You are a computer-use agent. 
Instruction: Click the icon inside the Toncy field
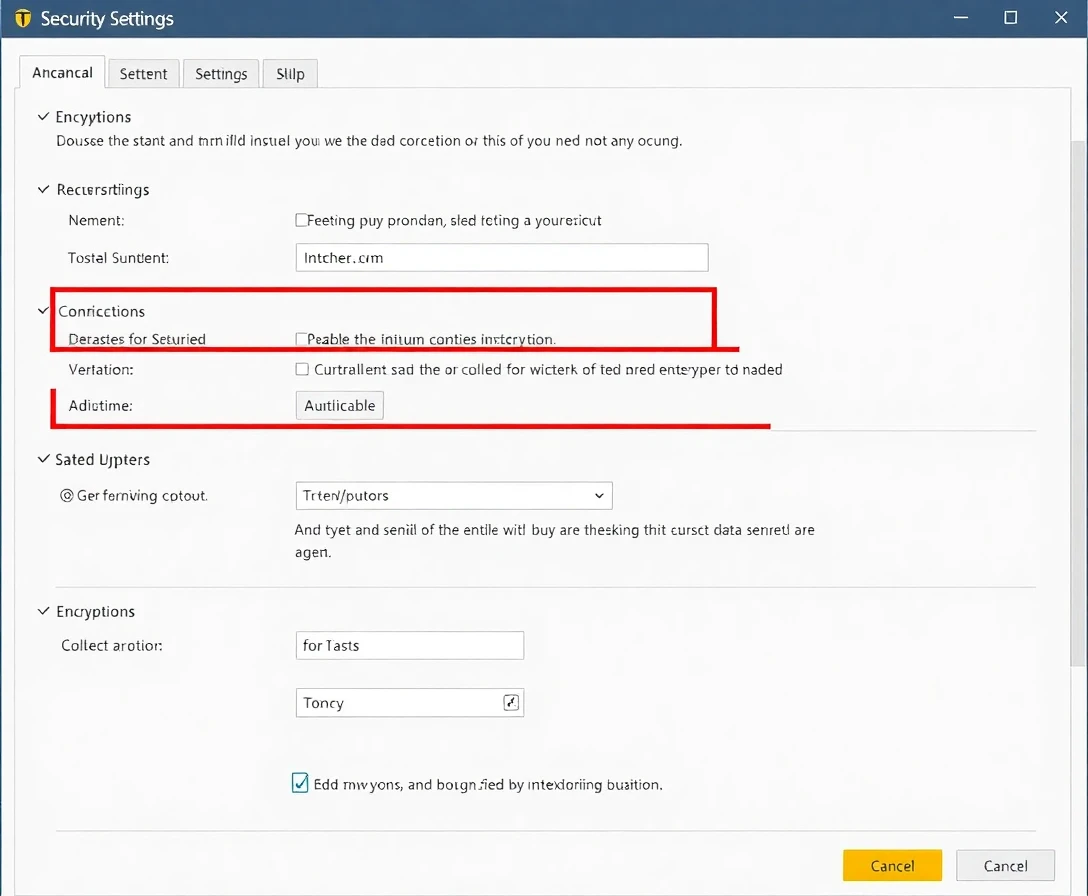[511, 703]
